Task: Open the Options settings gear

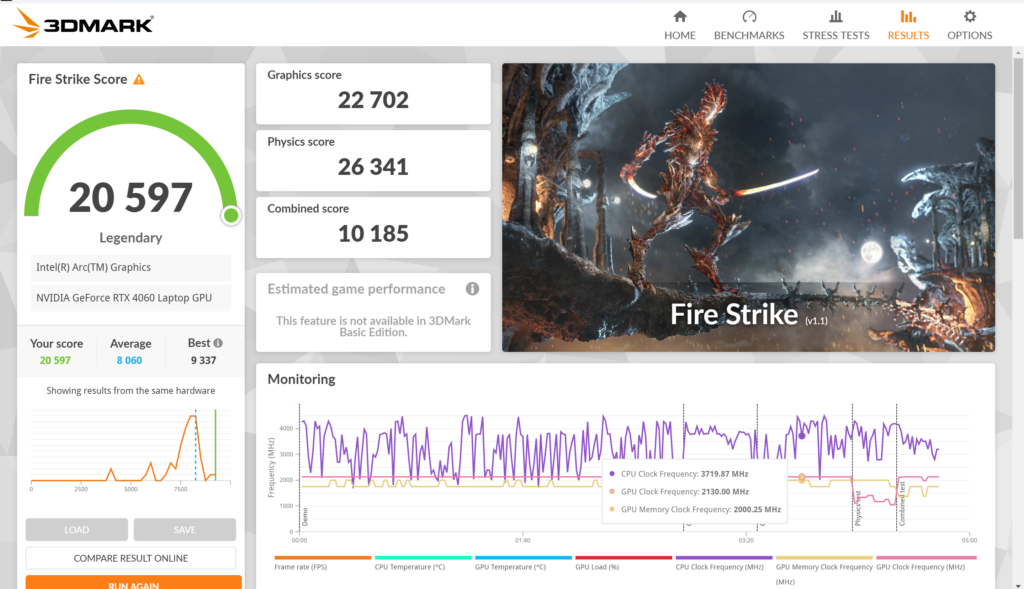Action: pyautogui.click(x=969, y=24)
